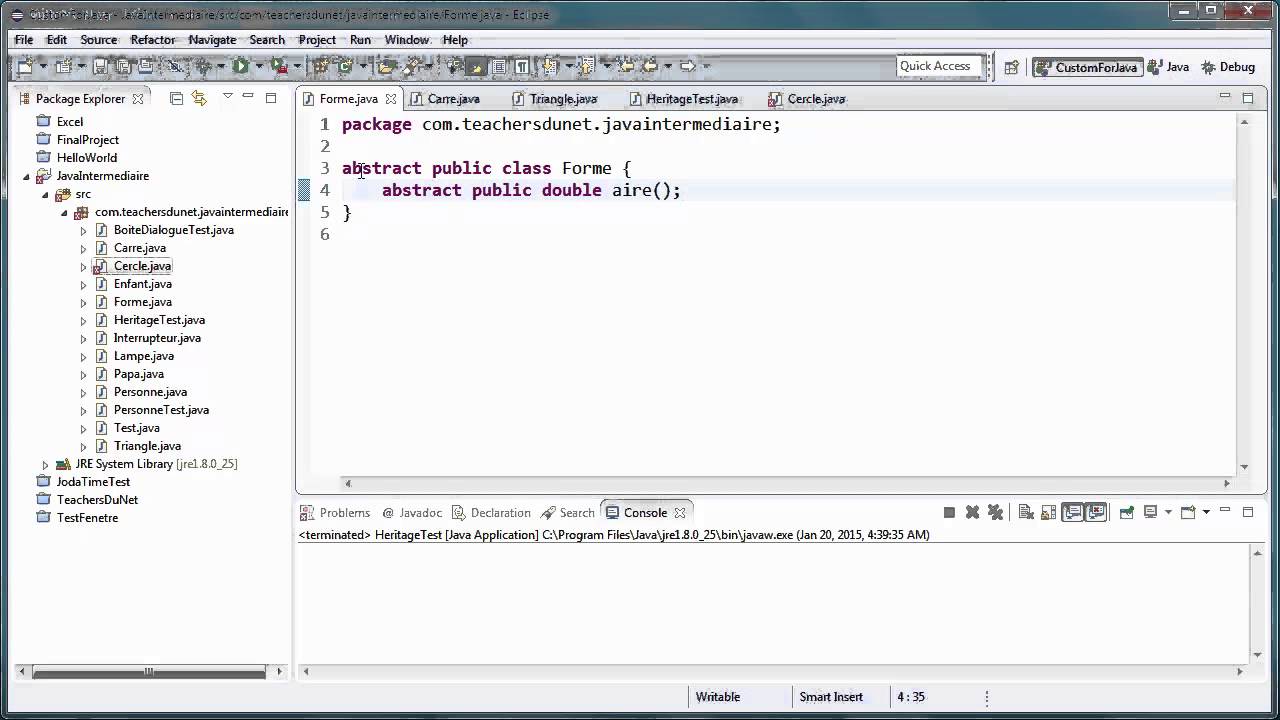Close the Console view tab
This screenshot has height=720, width=1280.
(680, 512)
